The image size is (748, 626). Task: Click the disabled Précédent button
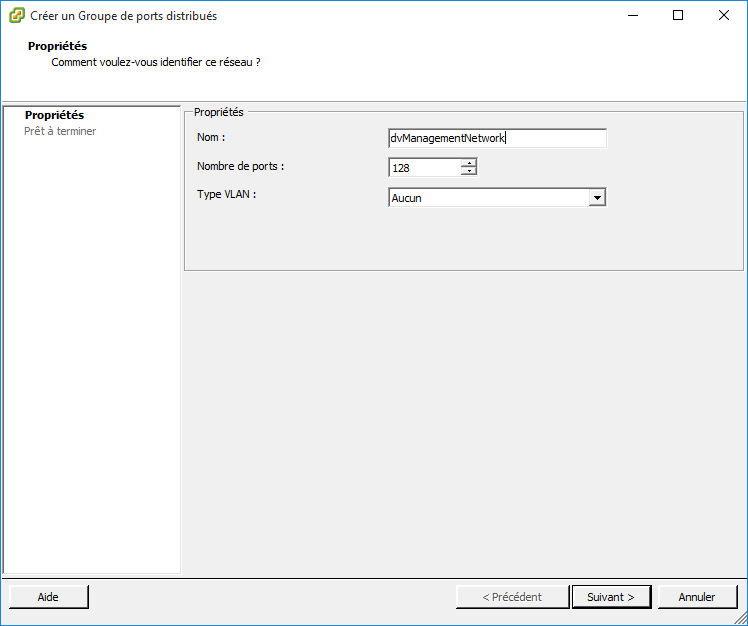point(512,597)
